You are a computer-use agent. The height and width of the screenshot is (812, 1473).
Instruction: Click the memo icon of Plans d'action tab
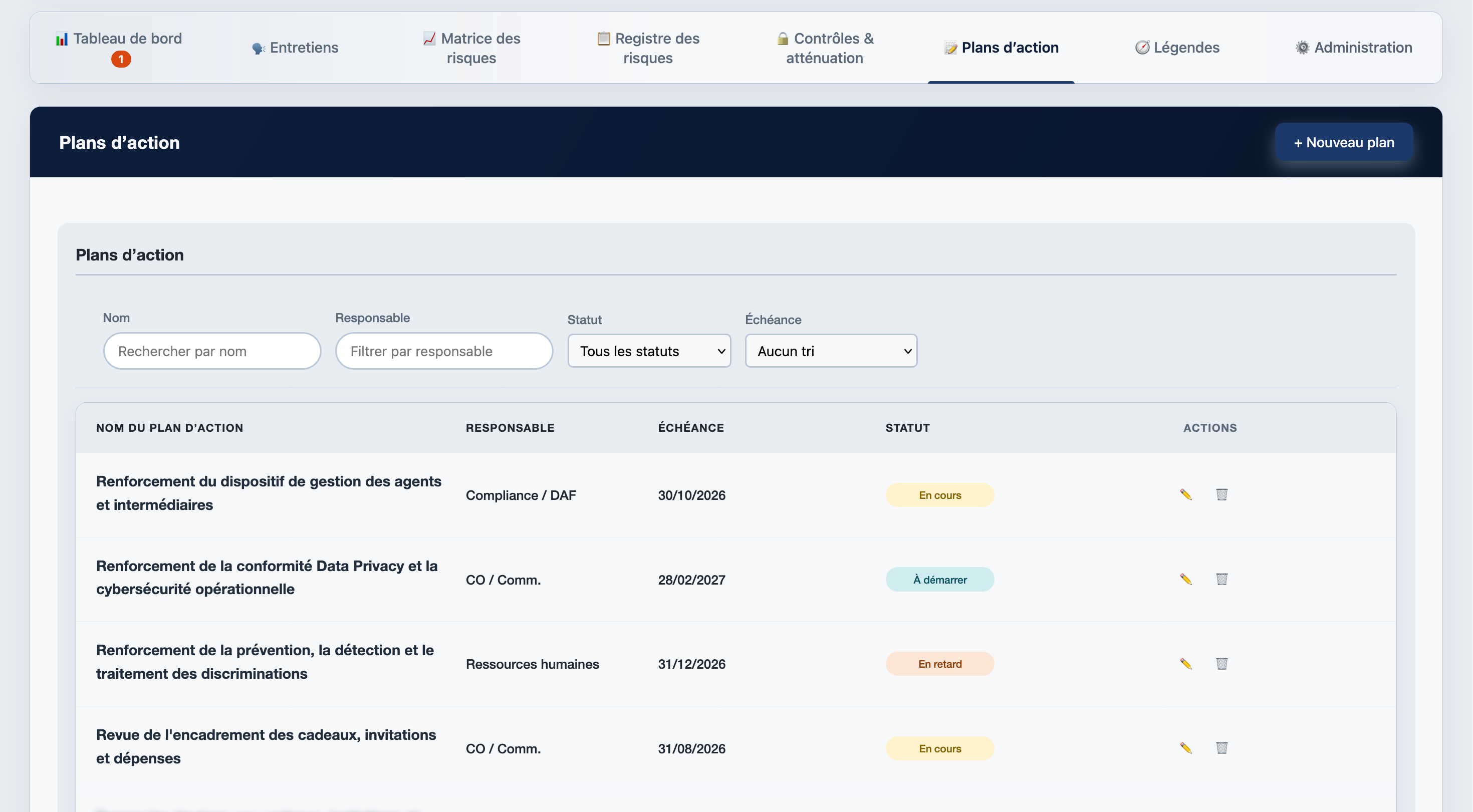click(950, 48)
